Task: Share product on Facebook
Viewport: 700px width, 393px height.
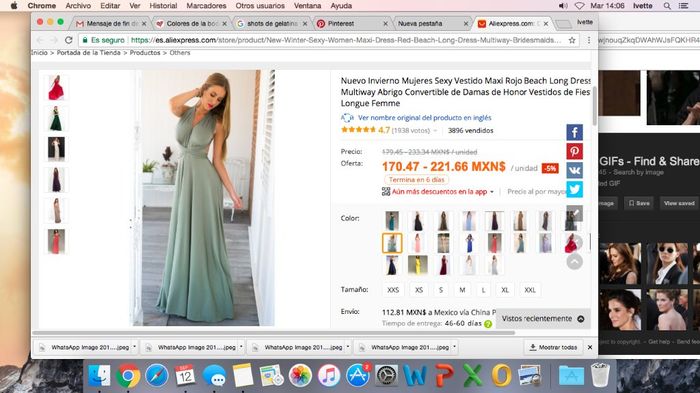Action: (x=575, y=132)
